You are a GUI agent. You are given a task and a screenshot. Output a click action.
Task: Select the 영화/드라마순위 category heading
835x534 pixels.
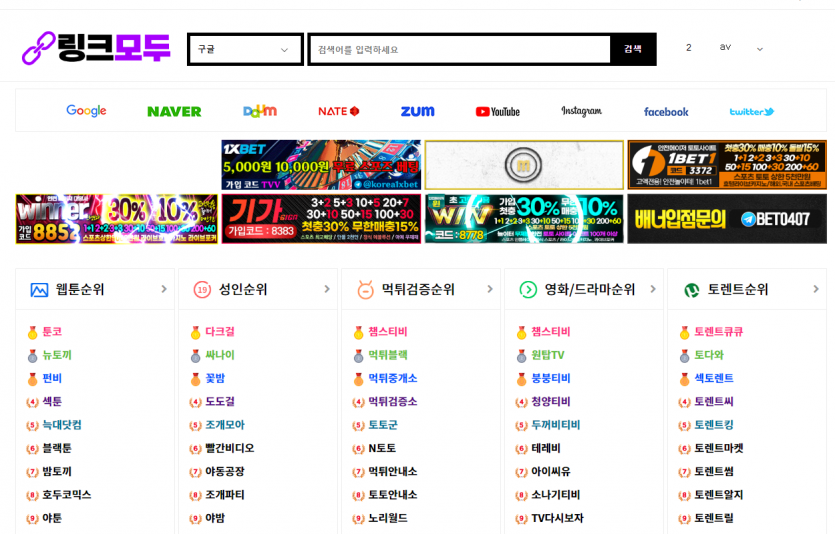pyautogui.click(x=590, y=290)
